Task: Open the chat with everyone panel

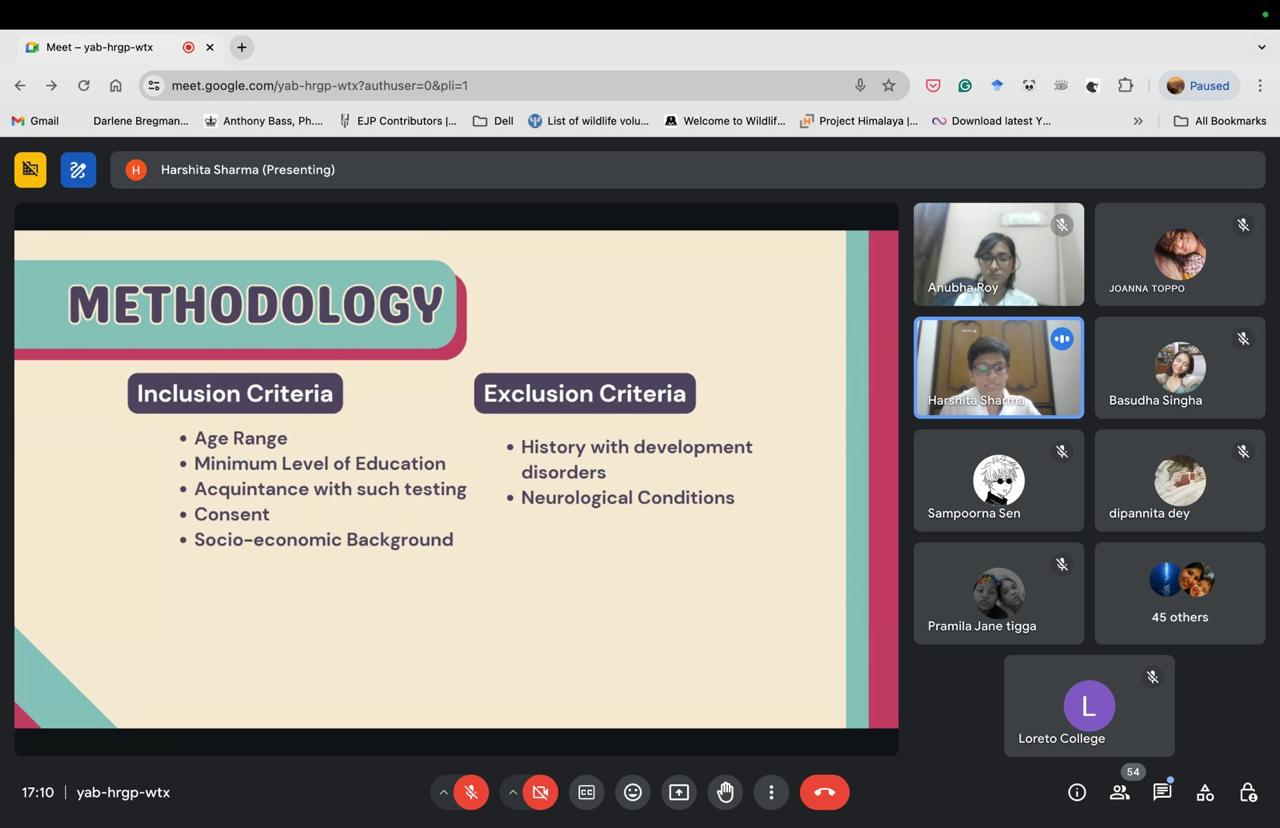Action: coord(1162,792)
